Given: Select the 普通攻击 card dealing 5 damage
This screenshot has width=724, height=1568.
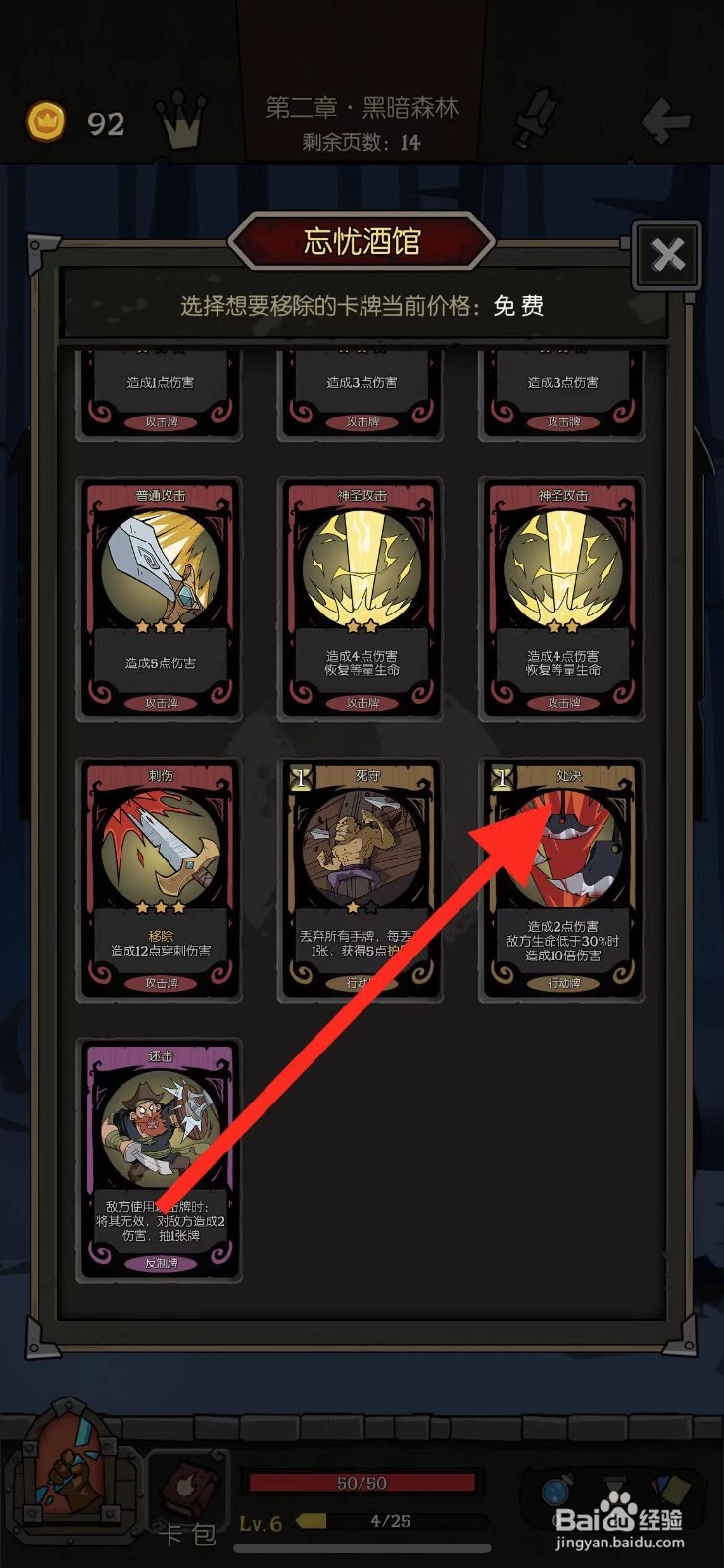Looking at the screenshot, I should (161, 599).
